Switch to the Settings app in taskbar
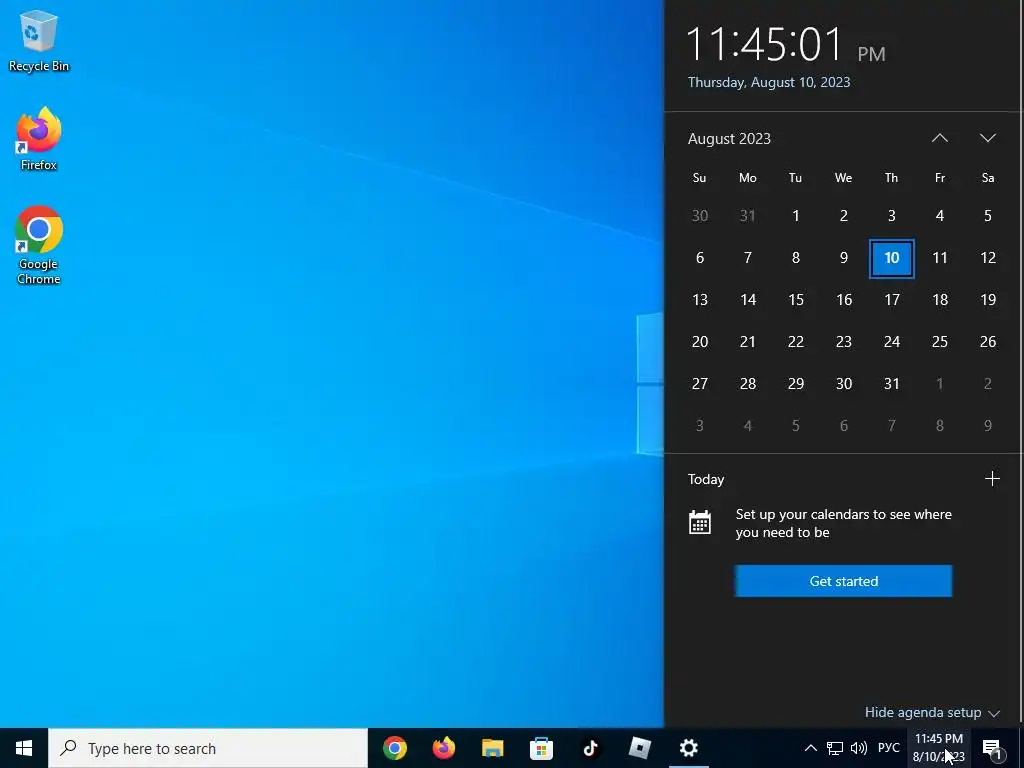Screen dimensions: 1024x768 (688, 748)
